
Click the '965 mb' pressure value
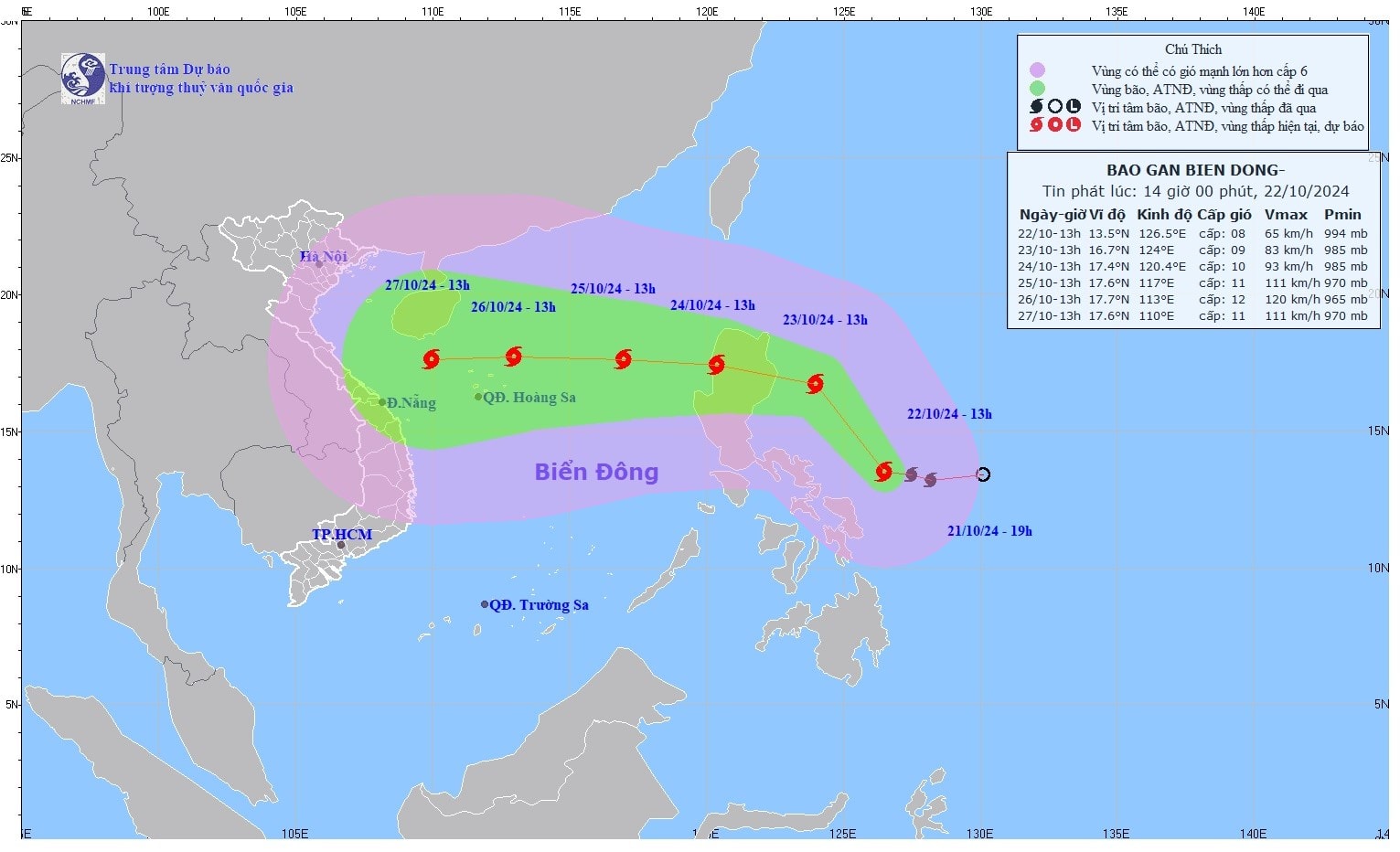point(1346,300)
